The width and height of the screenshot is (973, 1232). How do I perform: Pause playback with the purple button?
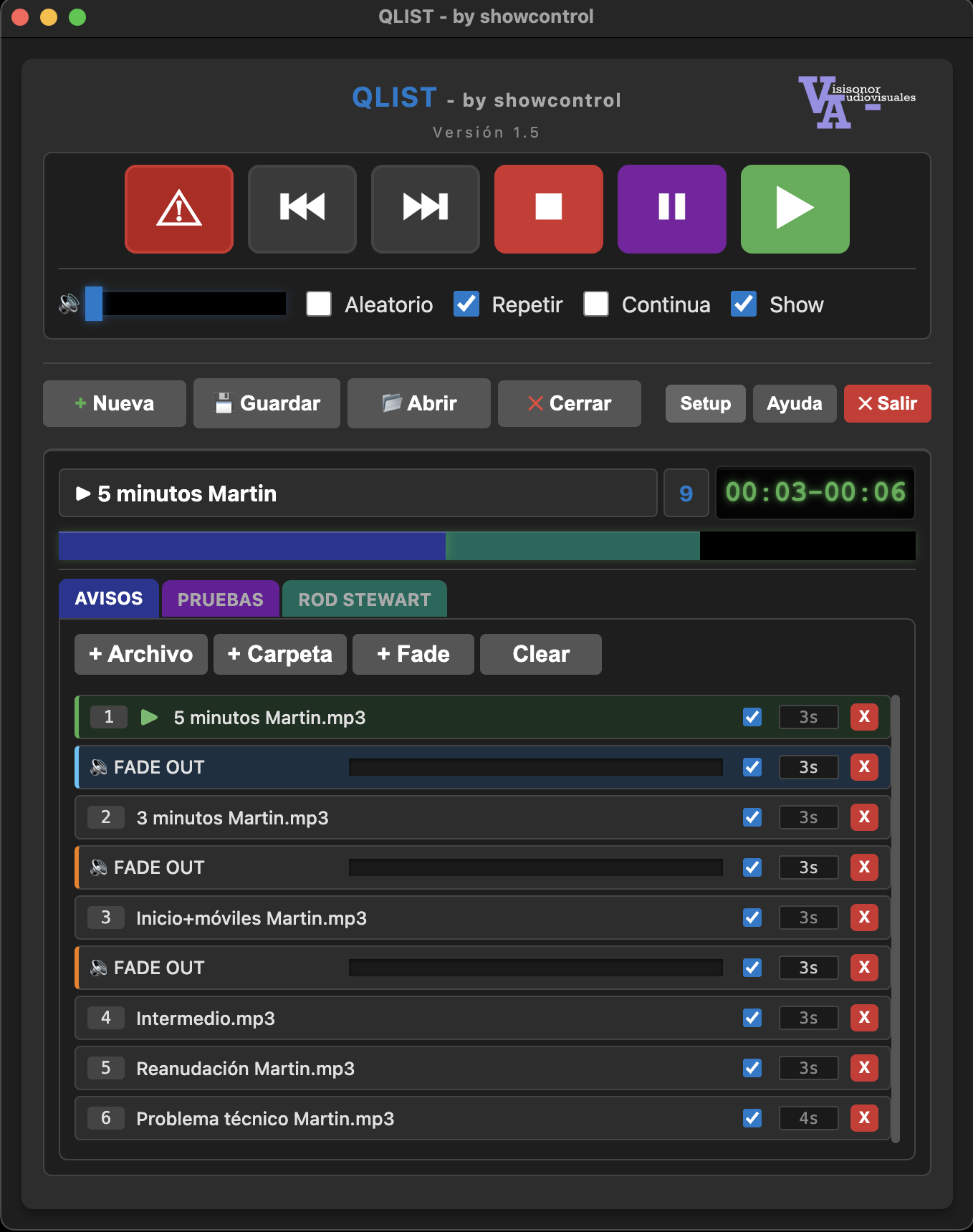[x=672, y=209]
